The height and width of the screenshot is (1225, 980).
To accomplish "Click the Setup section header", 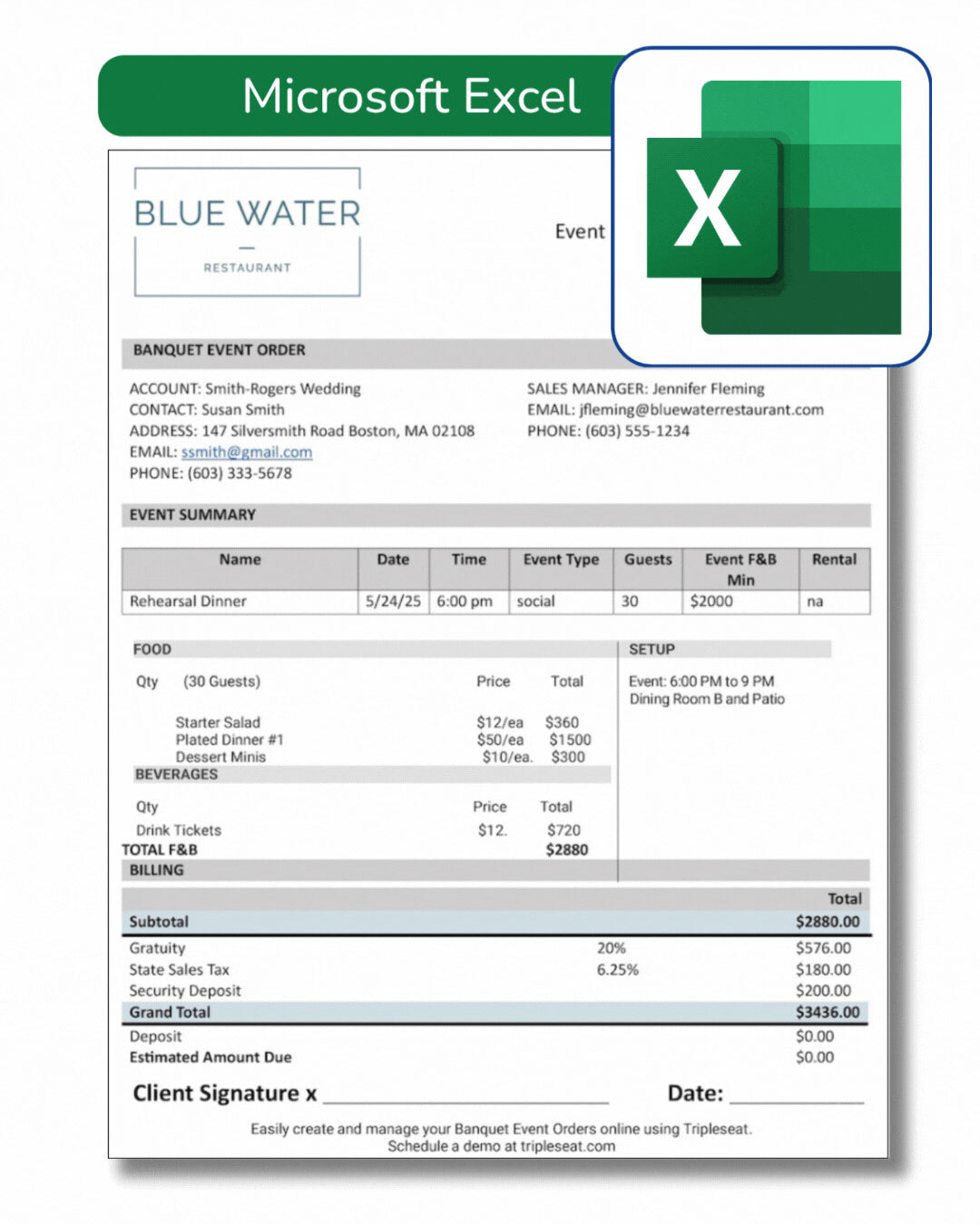I will 652,650.
